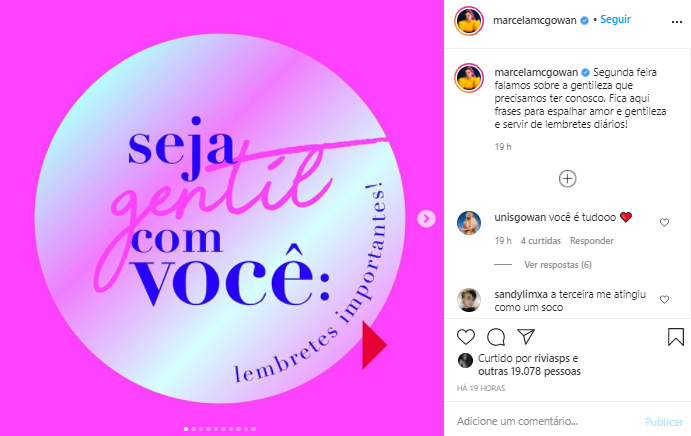
Task: Go to next carousel slide arrow
Action: [x=426, y=219]
